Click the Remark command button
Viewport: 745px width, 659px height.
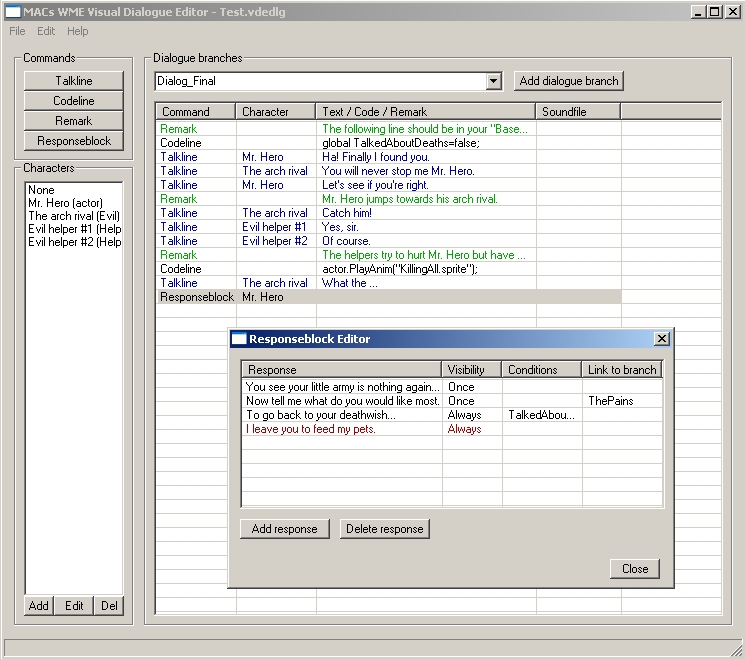tap(74, 121)
